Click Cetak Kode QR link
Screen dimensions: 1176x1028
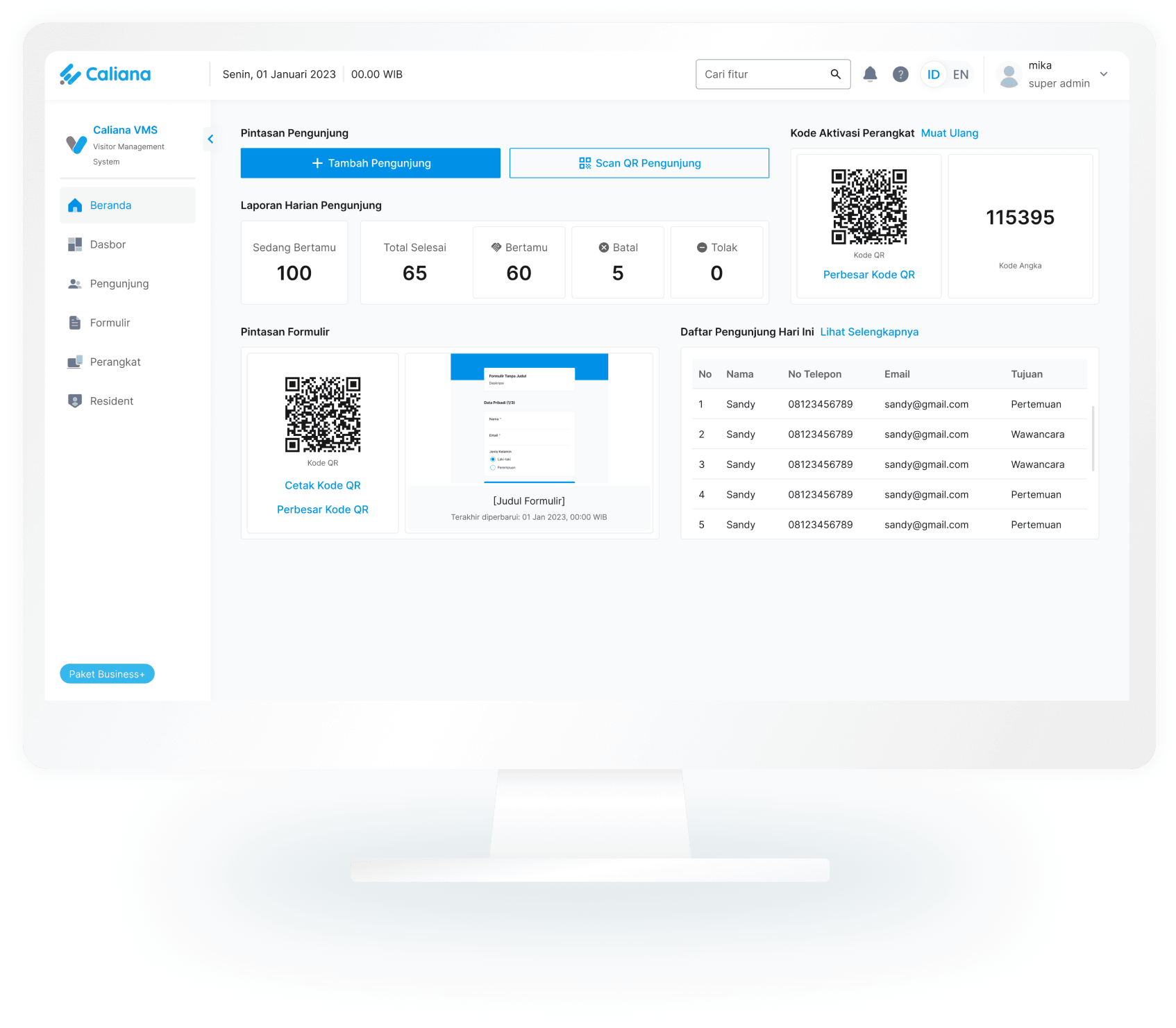pos(323,486)
